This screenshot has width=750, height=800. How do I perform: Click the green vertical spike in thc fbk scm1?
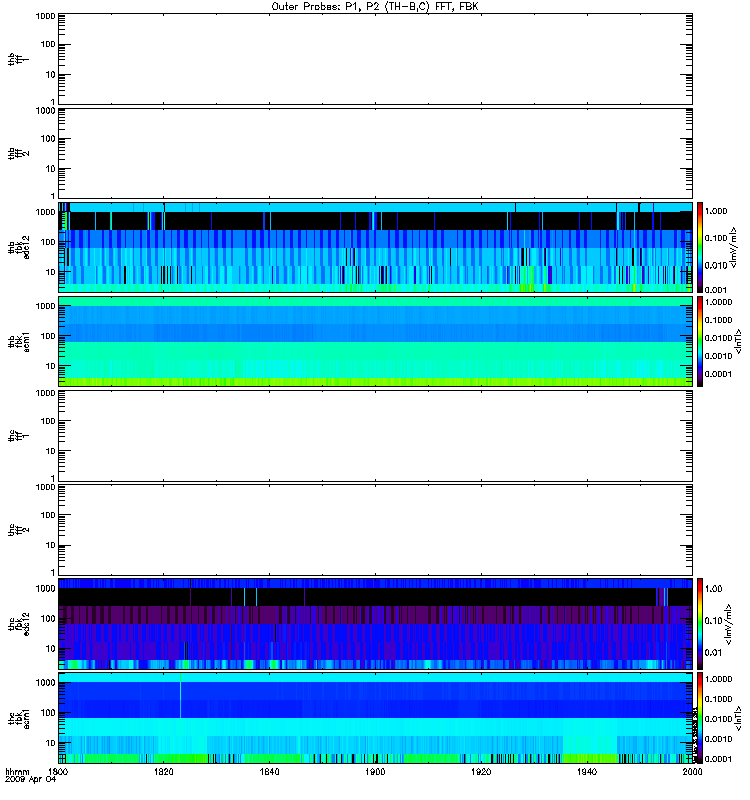pyautogui.click(x=181, y=695)
